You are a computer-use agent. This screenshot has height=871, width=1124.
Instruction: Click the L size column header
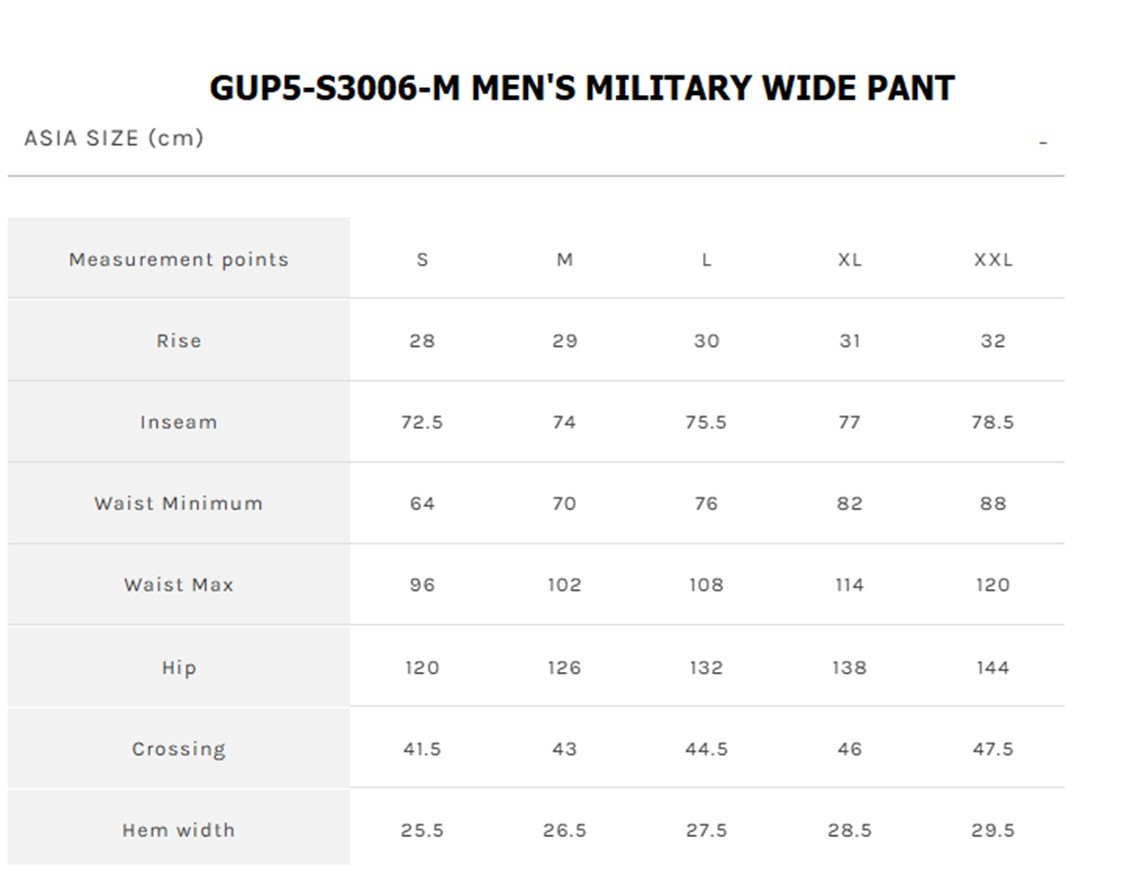[706, 260]
